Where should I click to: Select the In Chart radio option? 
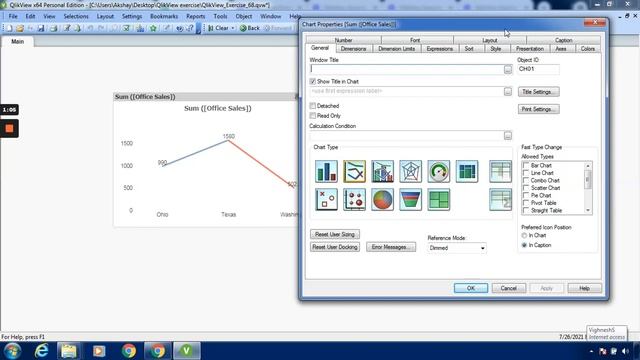point(524,236)
